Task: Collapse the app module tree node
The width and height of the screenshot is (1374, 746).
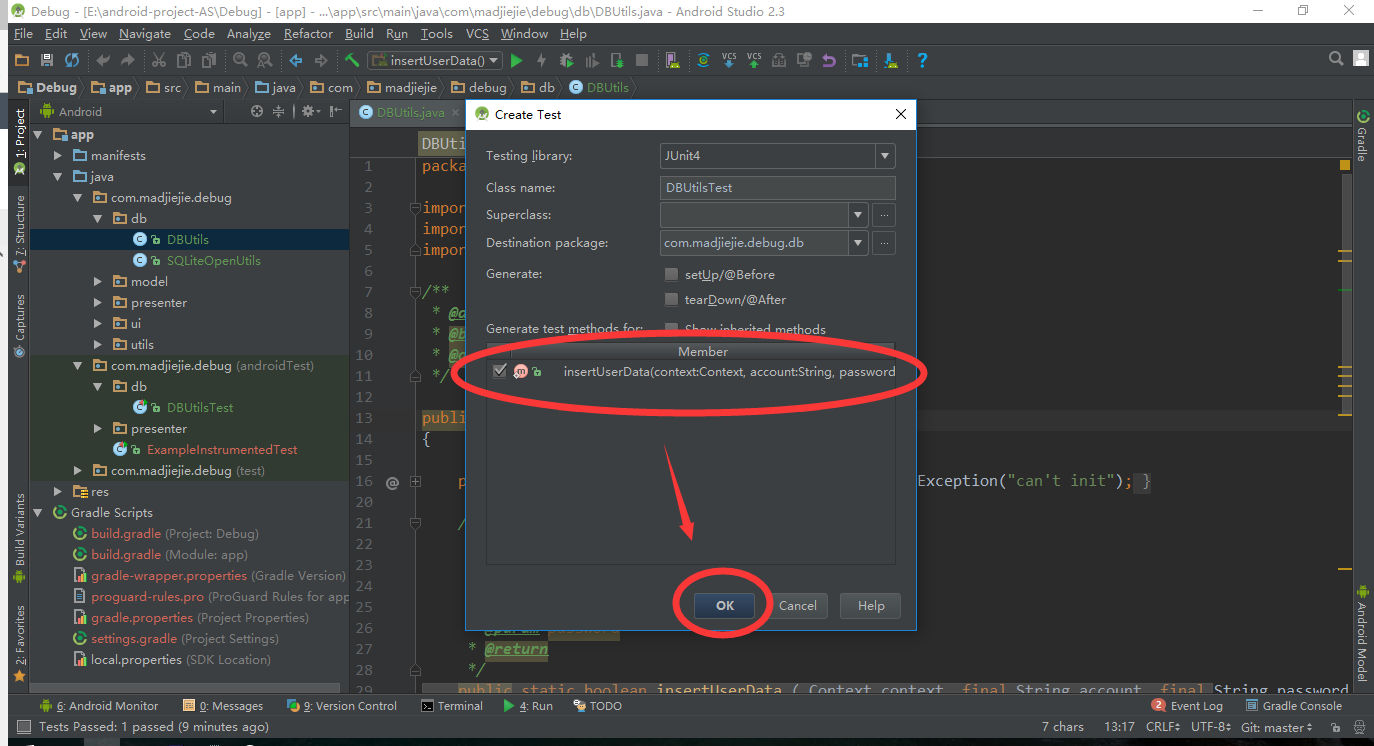Action: [x=38, y=135]
